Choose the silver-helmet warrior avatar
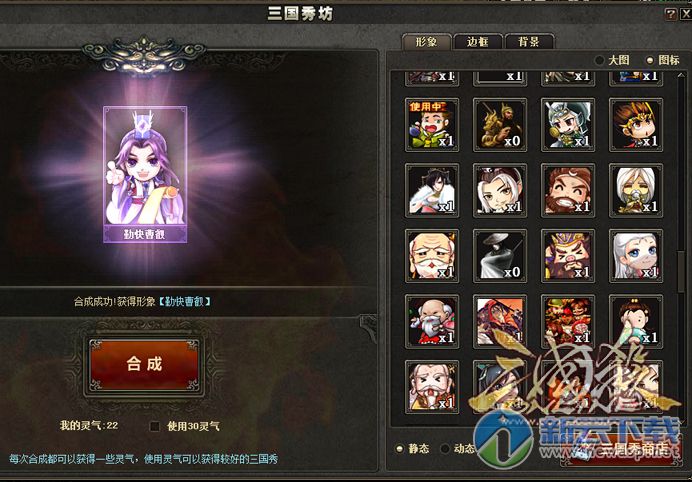 click(x=568, y=124)
